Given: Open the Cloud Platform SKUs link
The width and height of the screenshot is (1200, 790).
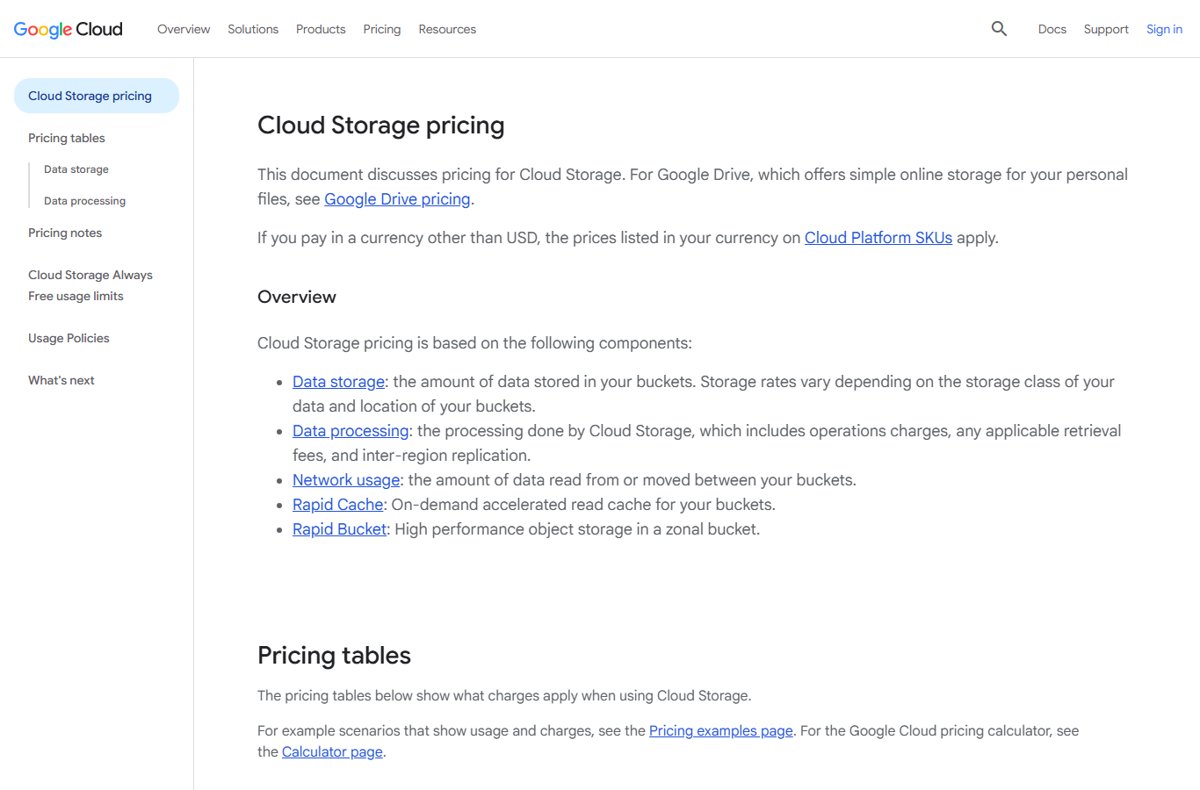Looking at the screenshot, I should point(878,238).
